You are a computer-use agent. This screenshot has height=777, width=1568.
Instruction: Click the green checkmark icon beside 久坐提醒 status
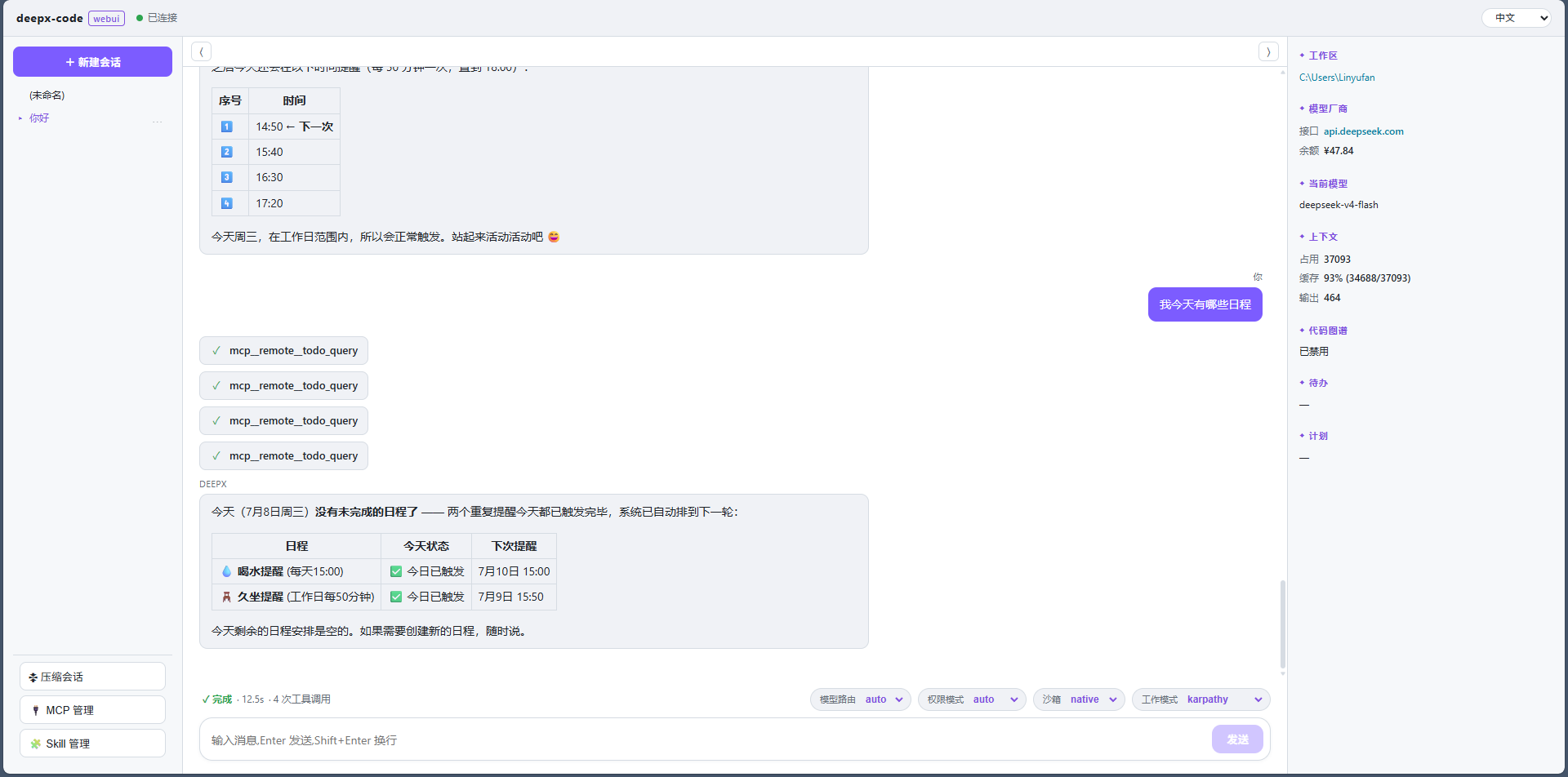[396, 597]
